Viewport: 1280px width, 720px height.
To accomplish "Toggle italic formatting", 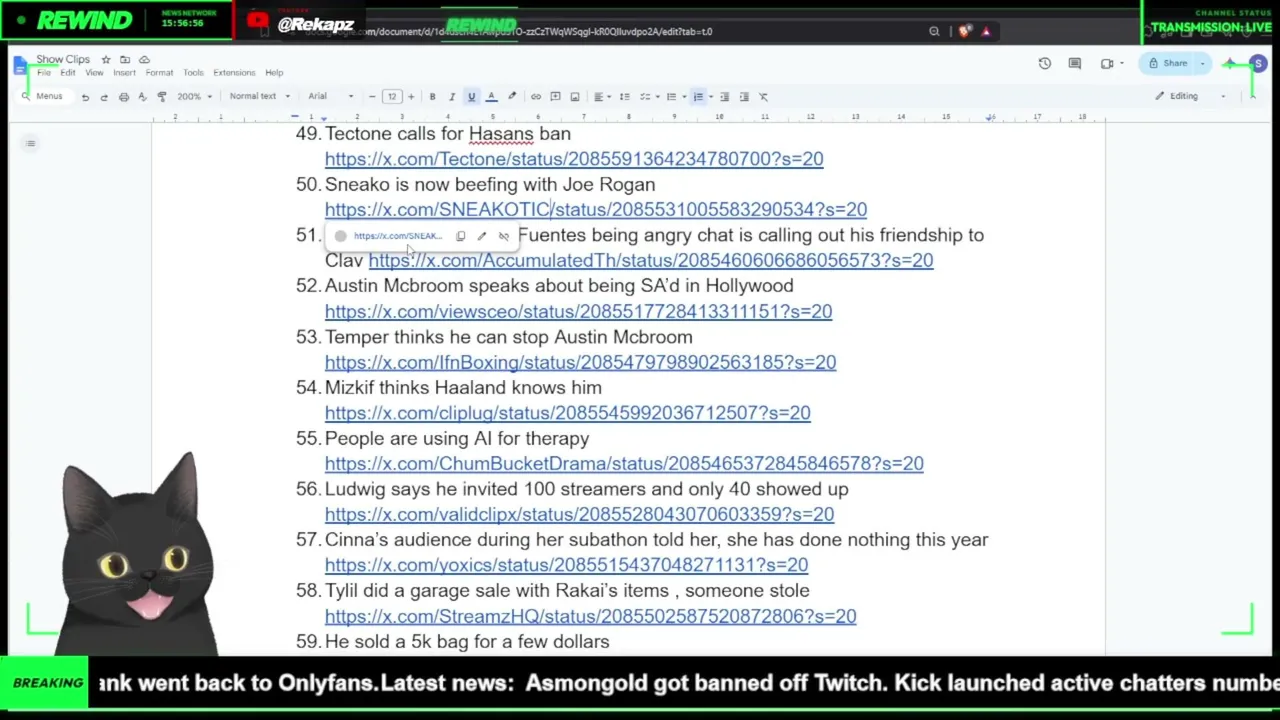I will [452, 97].
